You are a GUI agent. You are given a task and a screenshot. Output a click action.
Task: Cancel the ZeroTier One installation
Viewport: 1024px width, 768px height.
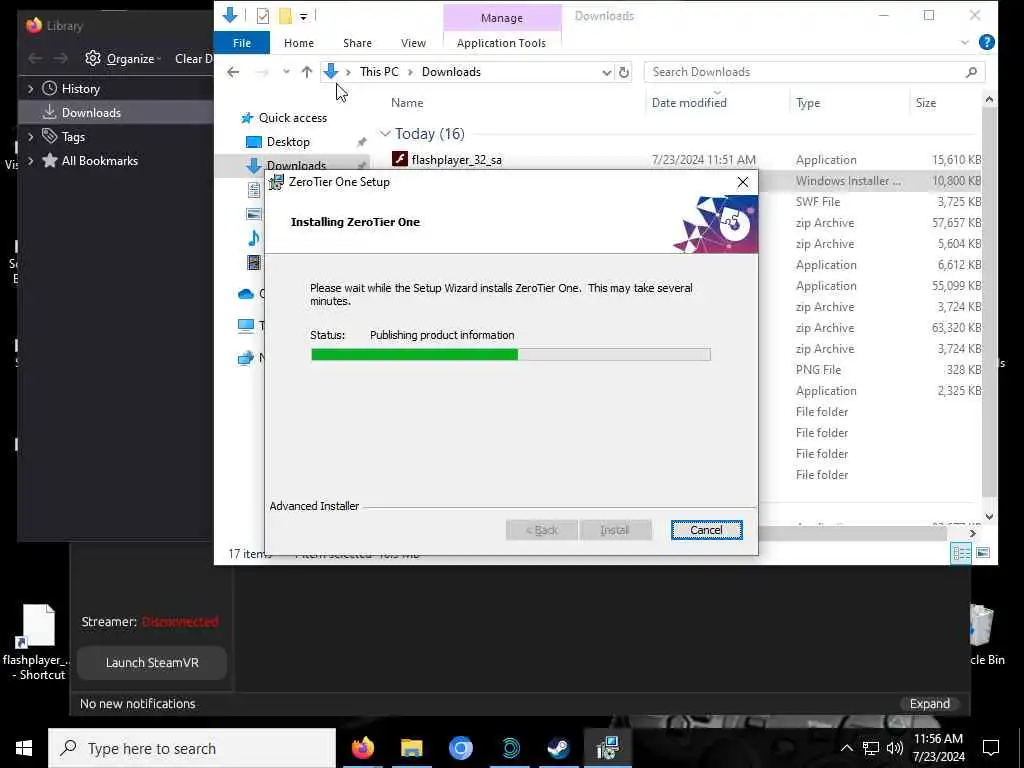coord(706,530)
